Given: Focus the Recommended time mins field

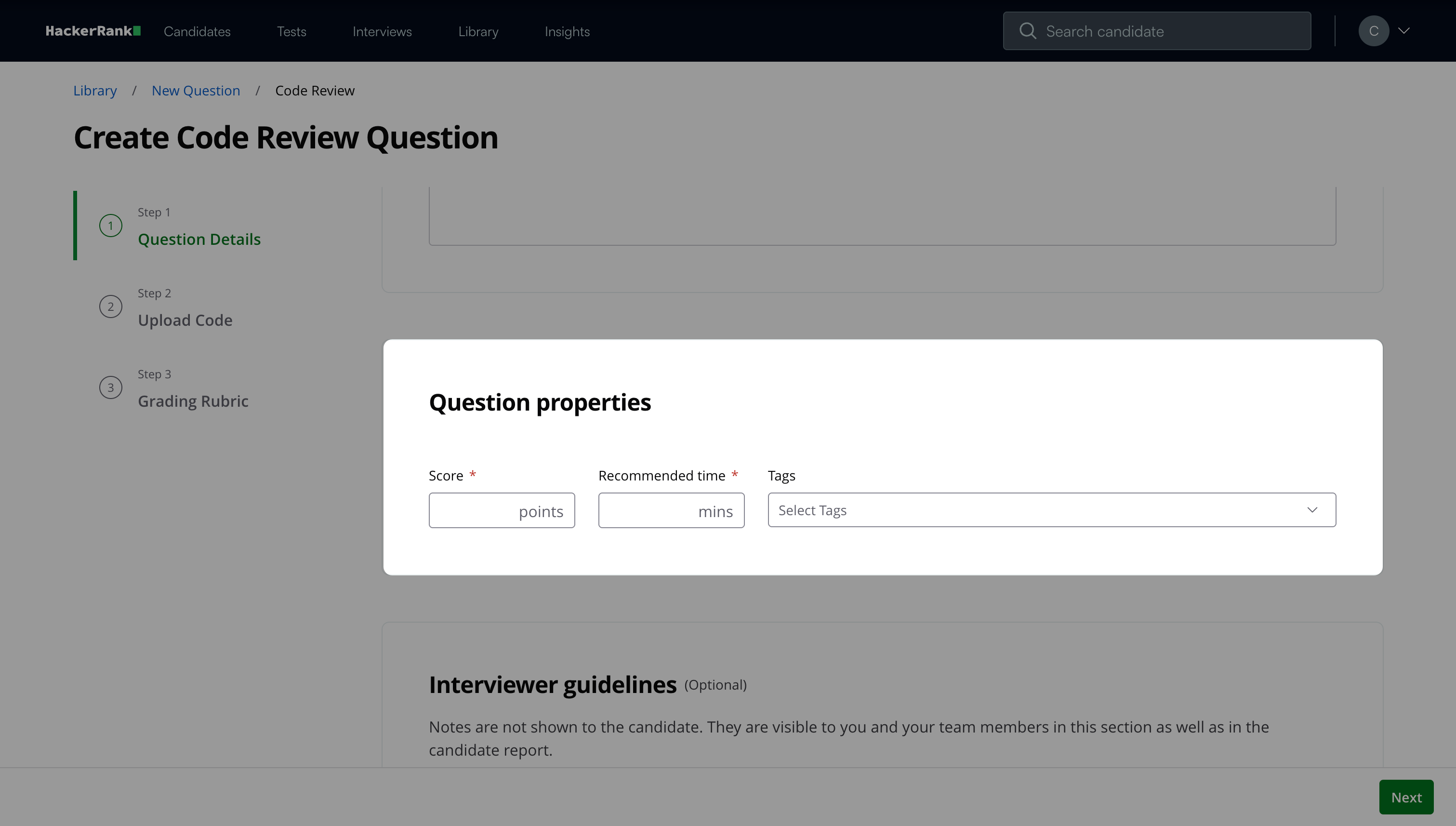Looking at the screenshot, I should pos(648,510).
